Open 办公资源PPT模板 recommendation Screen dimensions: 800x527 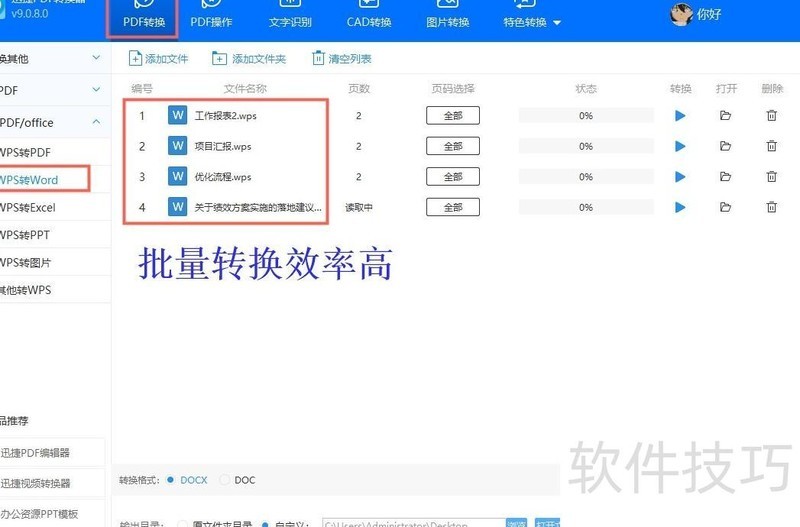click(x=51, y=514)
